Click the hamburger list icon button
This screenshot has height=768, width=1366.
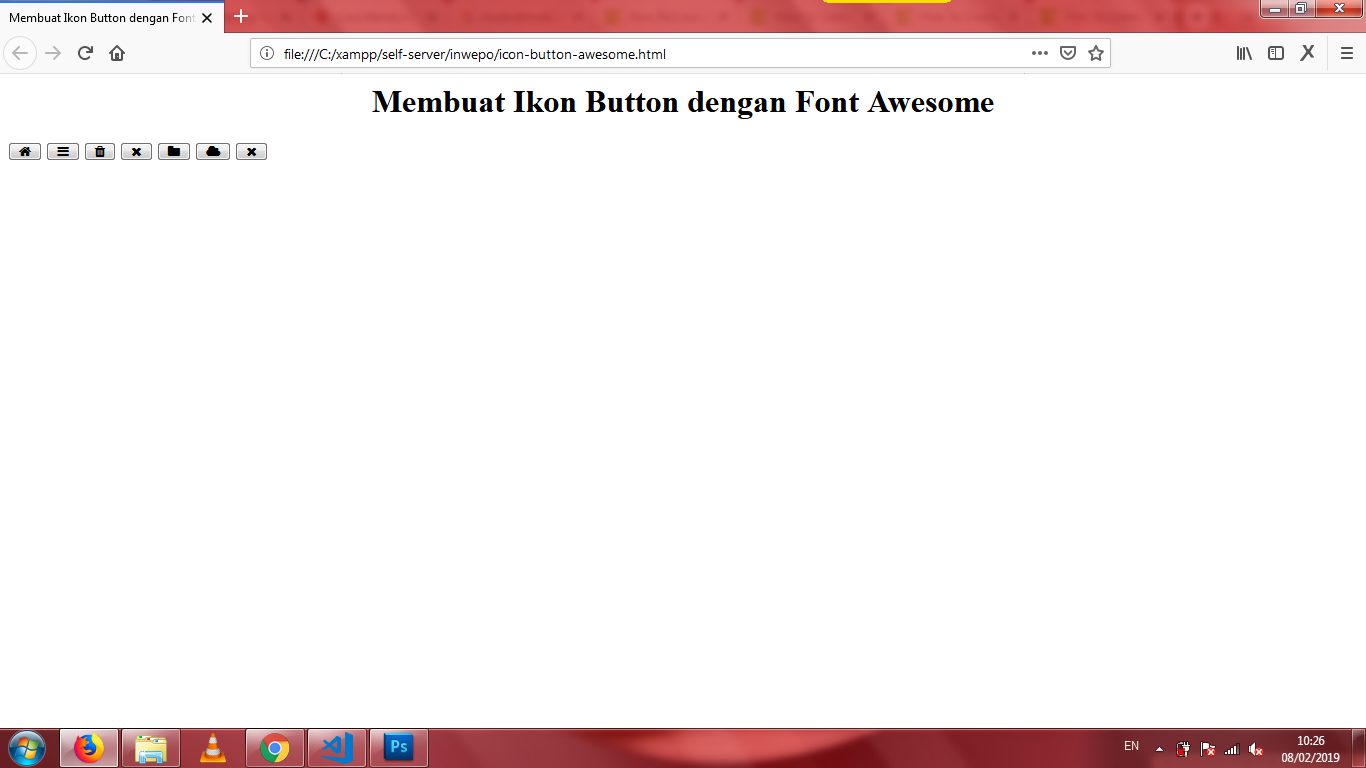click(x=62, y=151)
